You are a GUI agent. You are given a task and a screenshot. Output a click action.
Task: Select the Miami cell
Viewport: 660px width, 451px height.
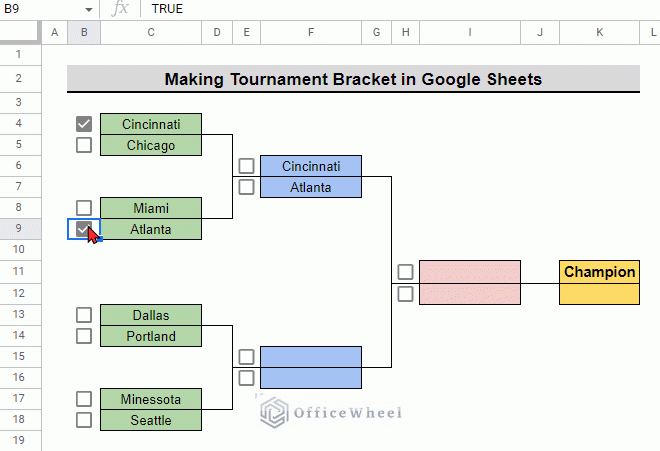tap(151, 208)
